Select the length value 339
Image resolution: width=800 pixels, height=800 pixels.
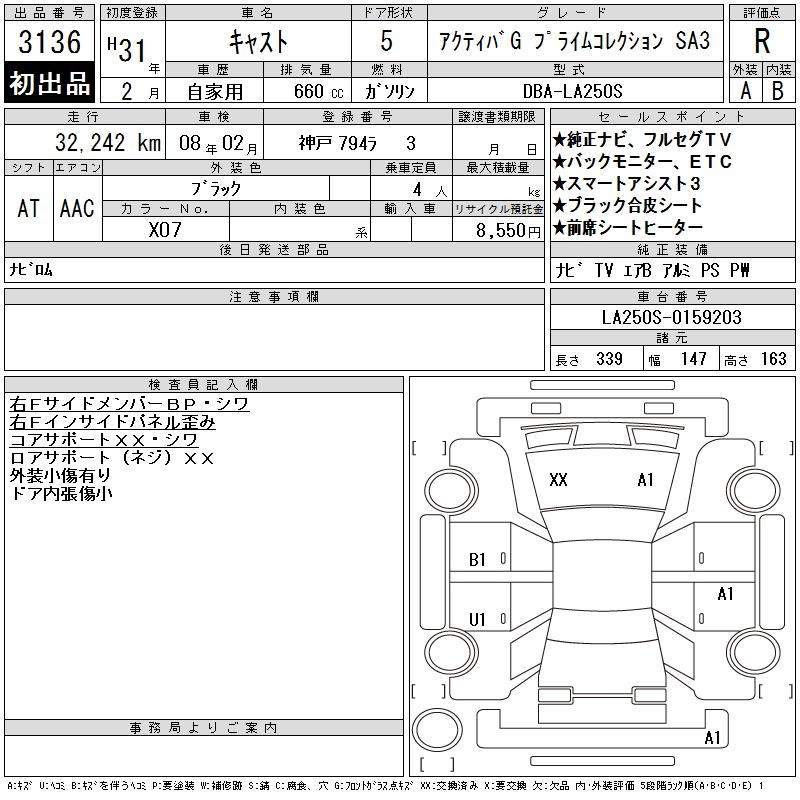[609, 359]
